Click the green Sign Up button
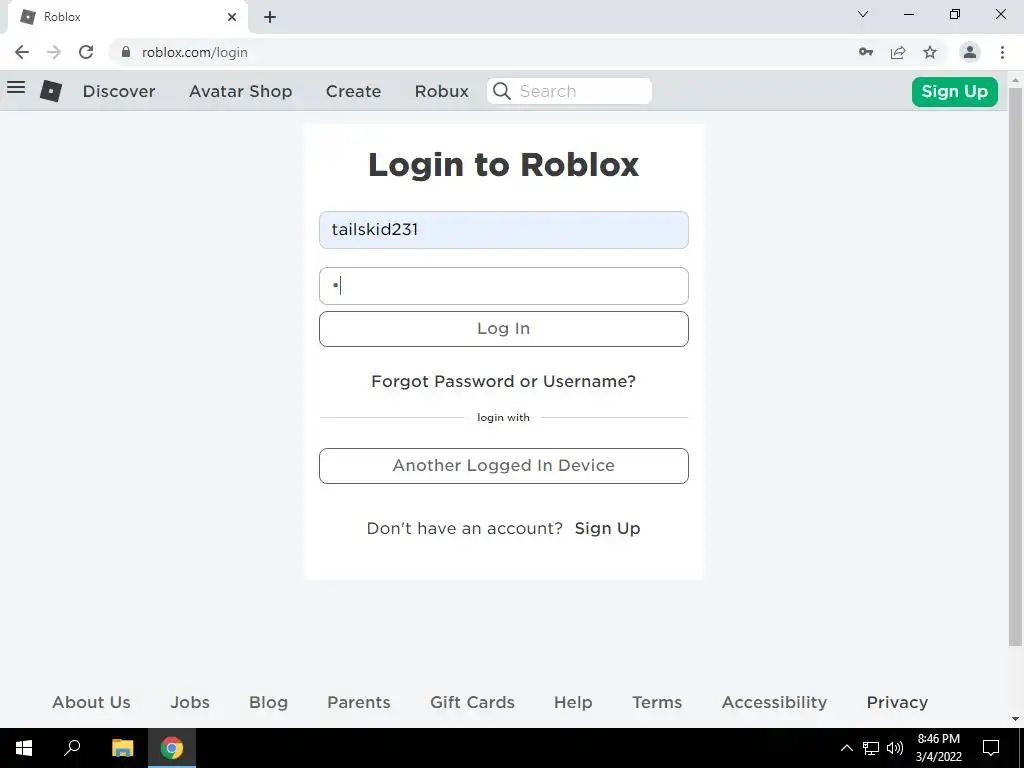 pos(954,91)
